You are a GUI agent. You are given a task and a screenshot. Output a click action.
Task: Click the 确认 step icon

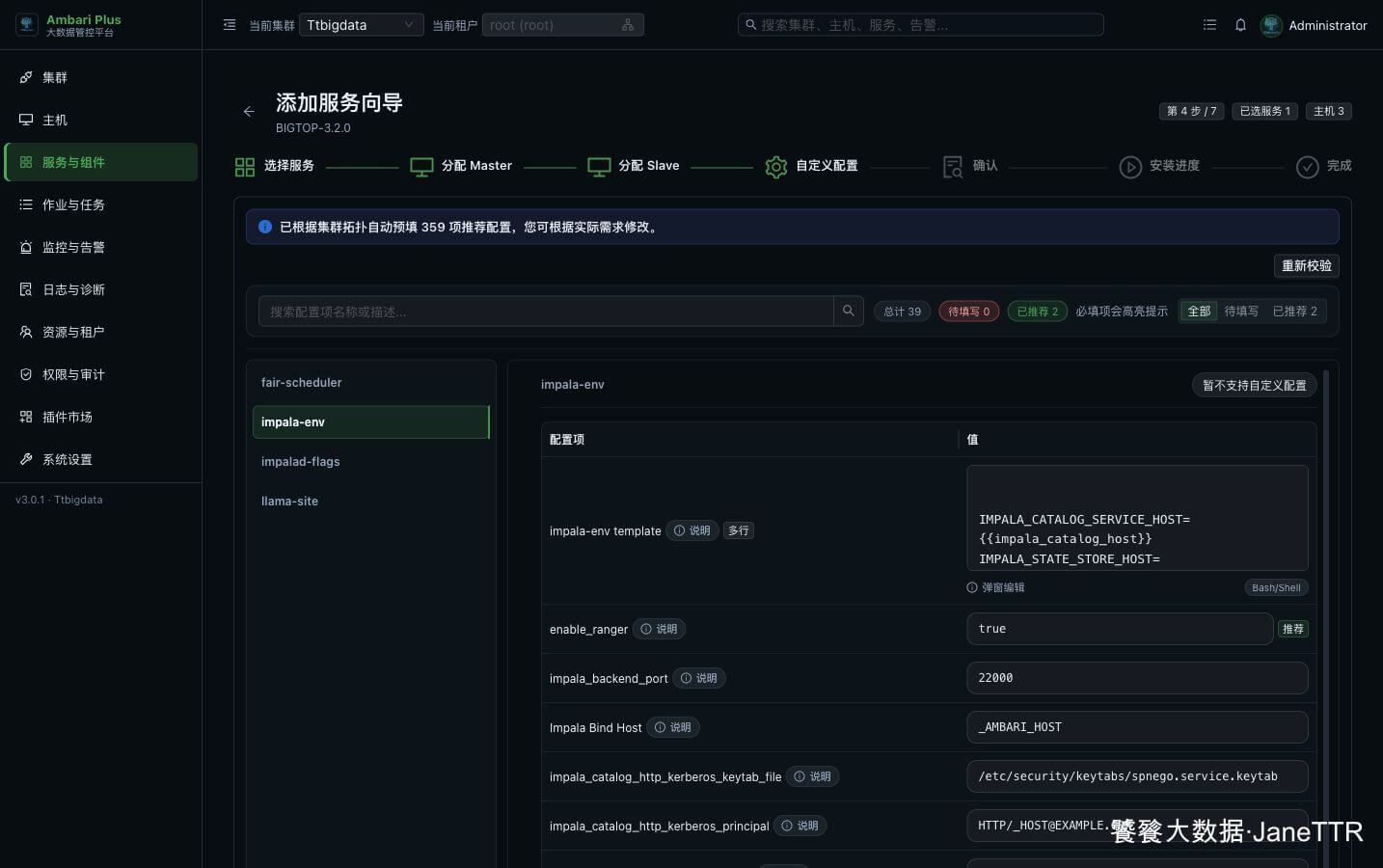(953, 167)
